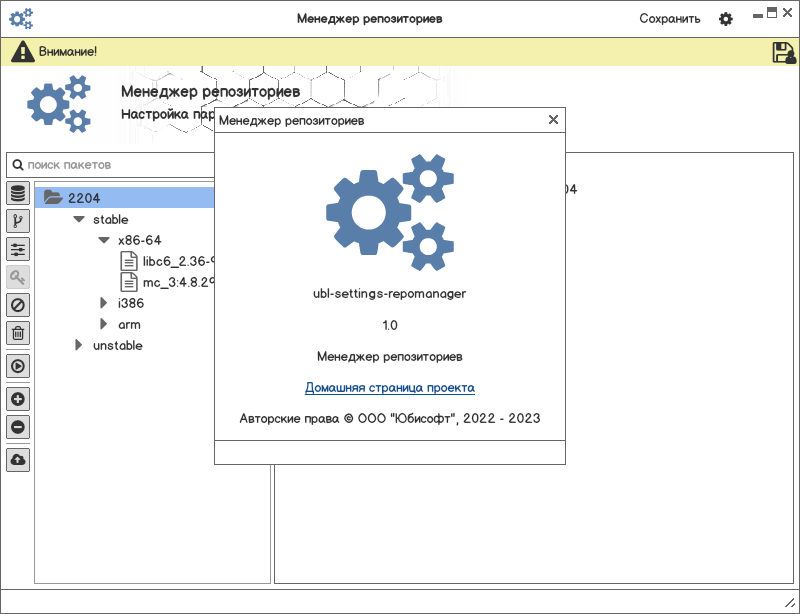Click the minus remove icon in sidebar
The height and width of the screenshot is (614, 800).
click(18, 427)
